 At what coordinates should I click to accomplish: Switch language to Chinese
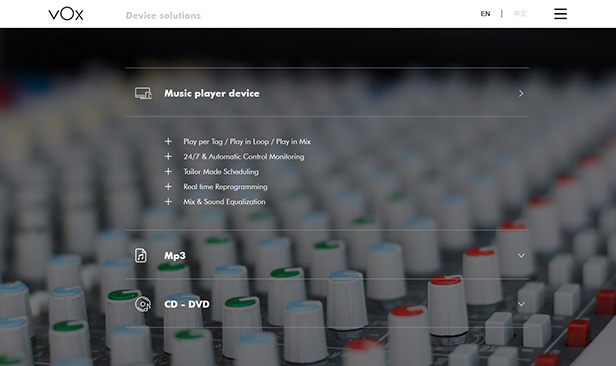point(520,14)
